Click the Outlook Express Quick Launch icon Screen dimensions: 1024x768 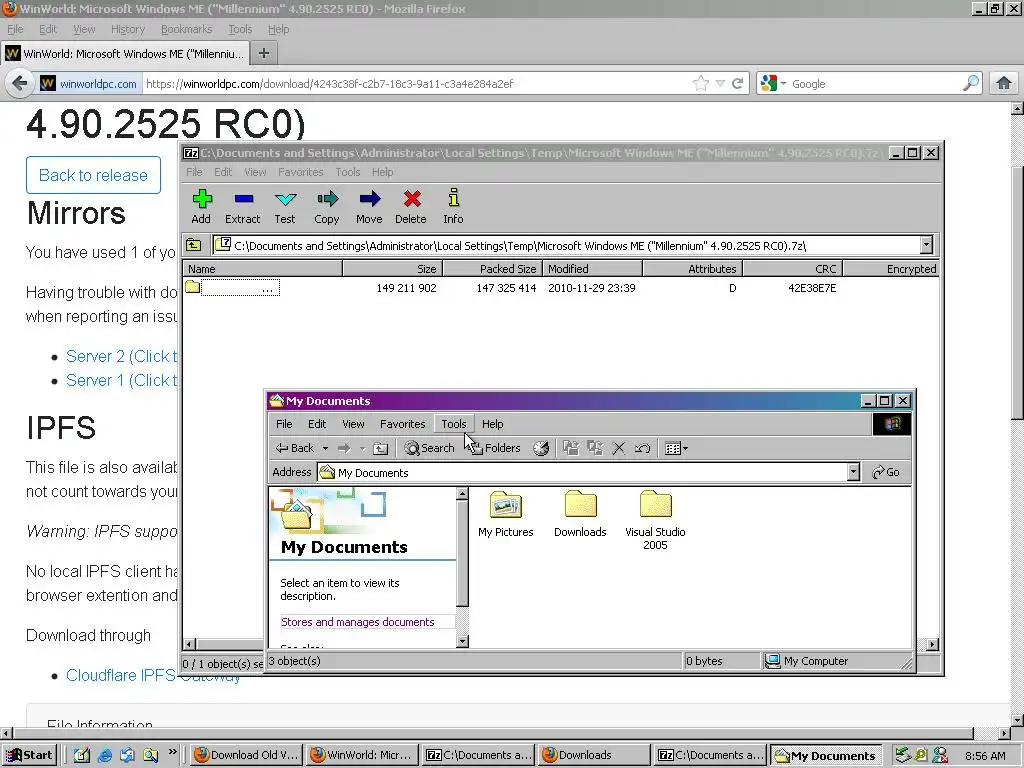click(x=127, y=756)
